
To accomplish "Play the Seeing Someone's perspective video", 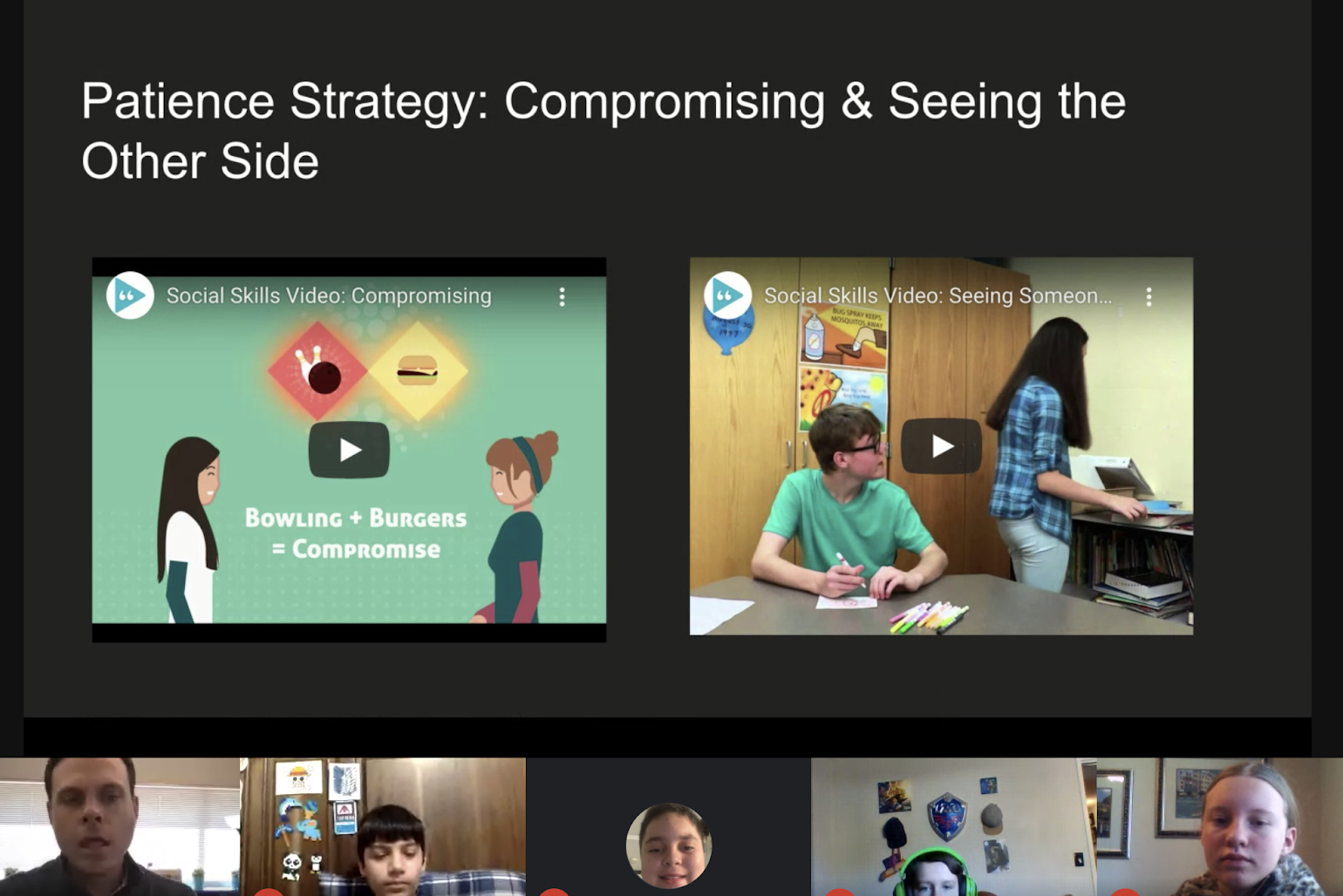I will (x=941, y=446).
